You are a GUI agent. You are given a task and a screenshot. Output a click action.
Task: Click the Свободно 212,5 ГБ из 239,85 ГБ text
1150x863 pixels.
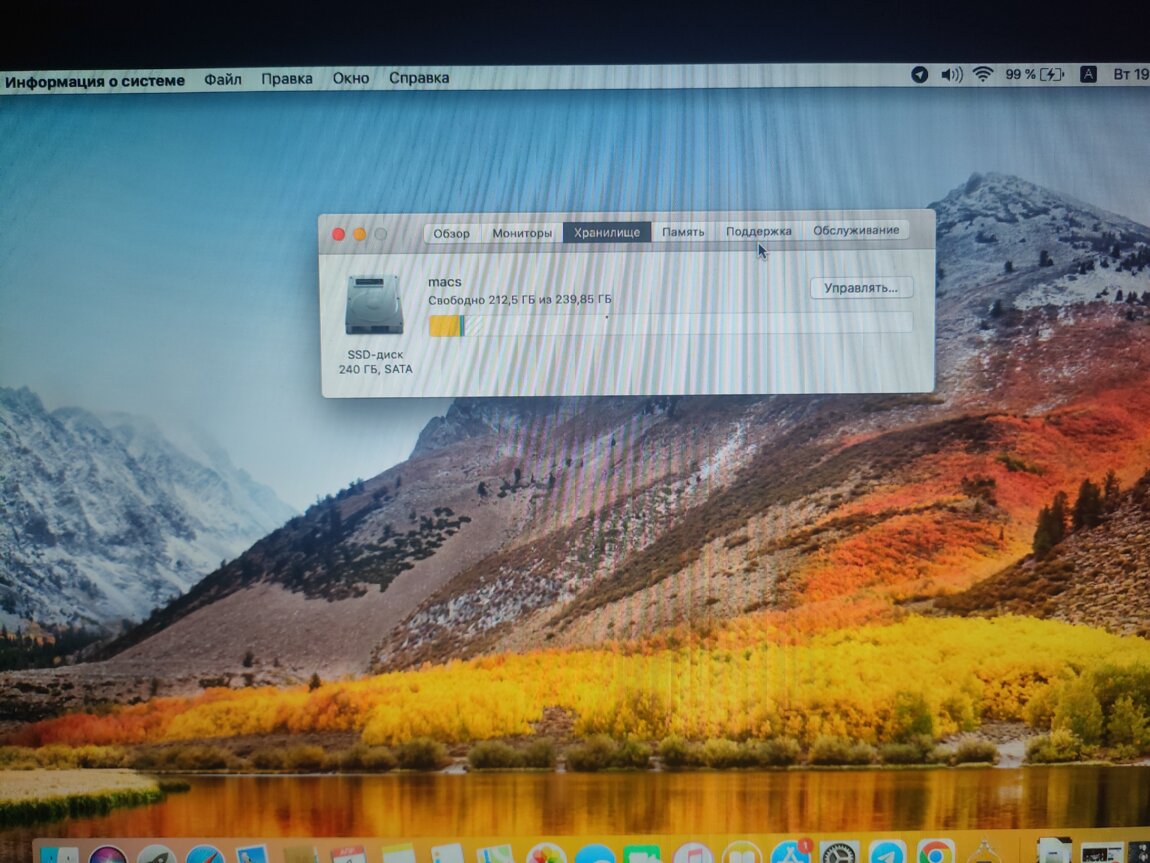pos(519,300)
